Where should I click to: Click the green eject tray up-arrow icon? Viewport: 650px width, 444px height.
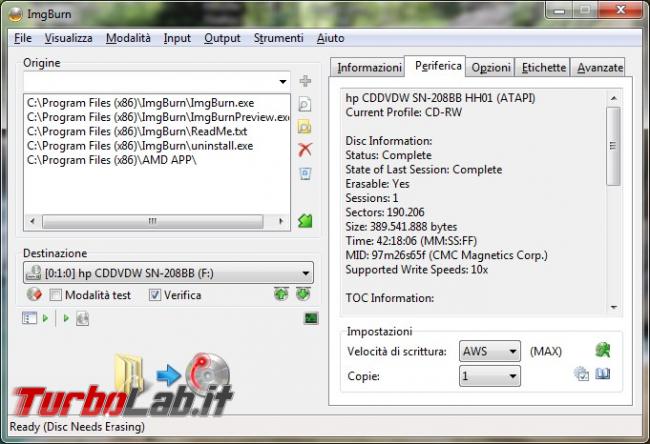click(x=281, y=294)
